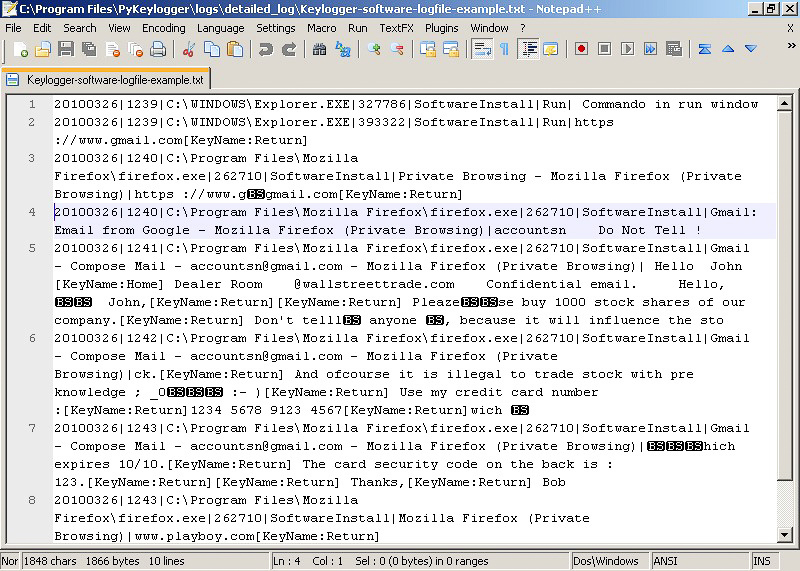Run the macro multiple times icon
Screen dimensions: 800x571
point(651,49)
